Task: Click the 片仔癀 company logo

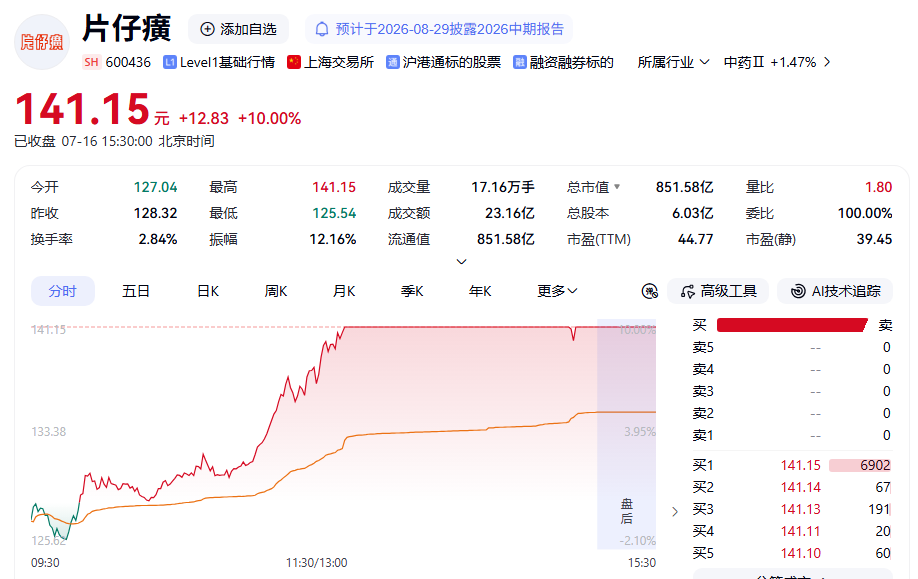Action: pos(42,42)
